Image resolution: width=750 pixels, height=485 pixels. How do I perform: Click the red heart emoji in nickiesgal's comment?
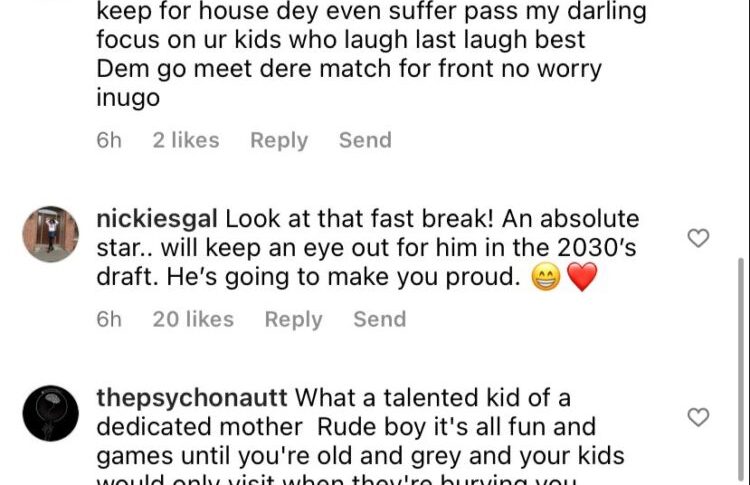pyautogui.click(x=581, y=279)
